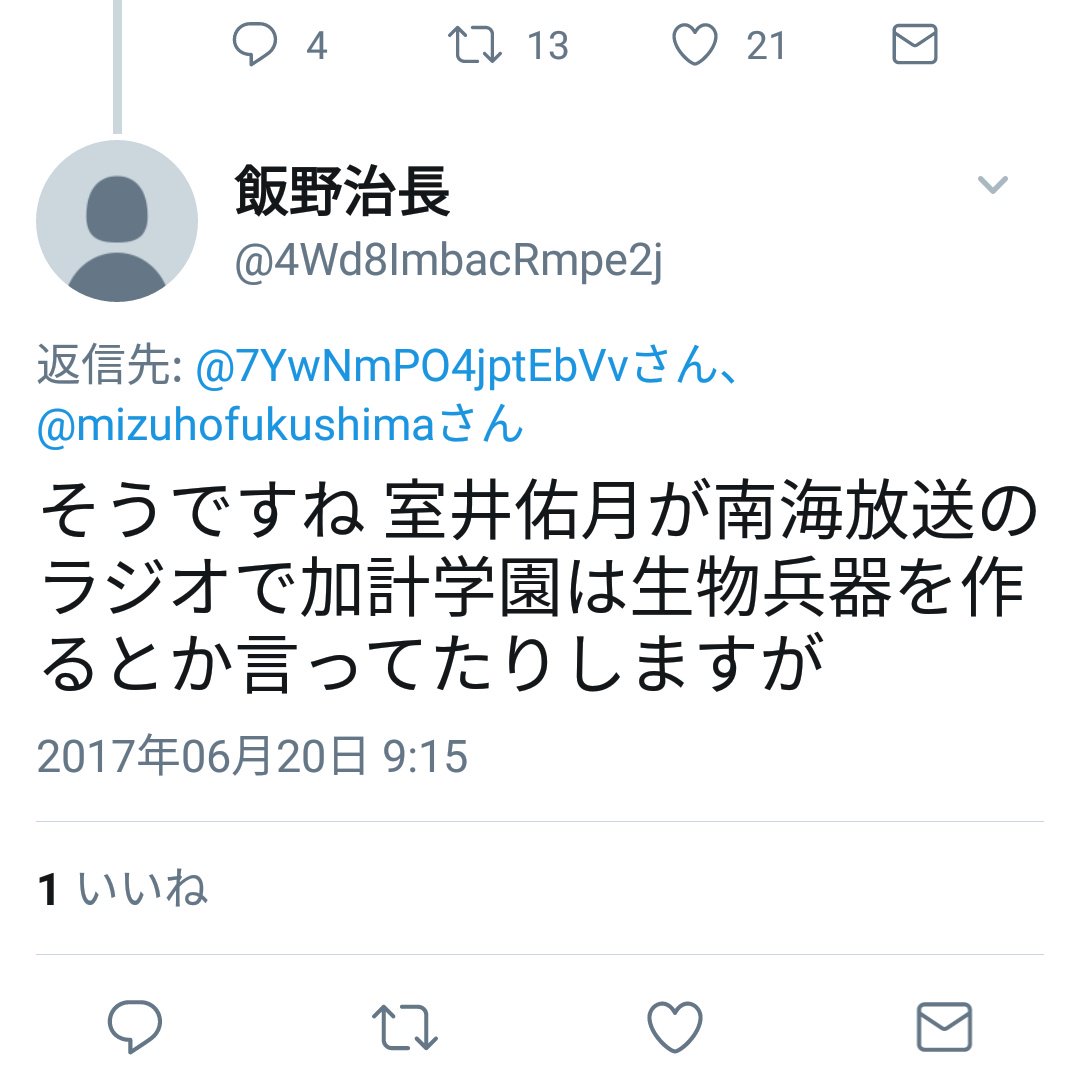Click the 返信先 reply-to label
Viewport: 1080px width, 1089px height.
click(x=109, y=365)
